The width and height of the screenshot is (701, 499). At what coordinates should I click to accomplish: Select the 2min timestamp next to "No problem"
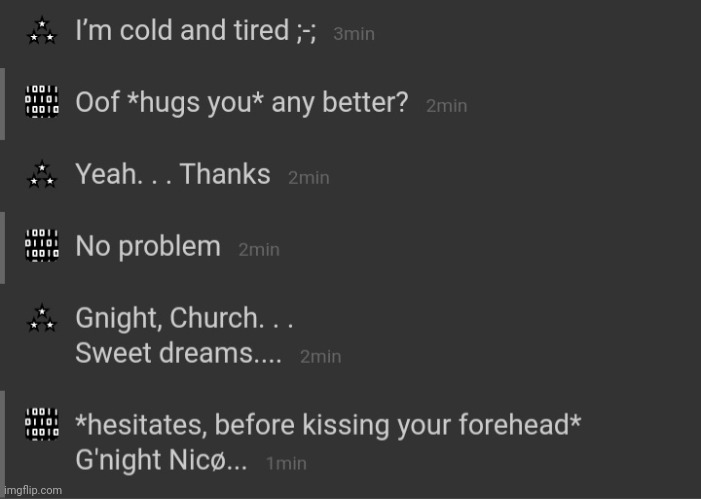(x=259, y=250)
